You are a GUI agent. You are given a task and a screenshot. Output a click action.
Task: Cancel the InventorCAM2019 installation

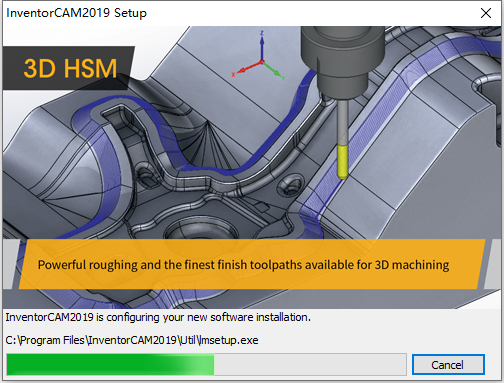(448, 365)
